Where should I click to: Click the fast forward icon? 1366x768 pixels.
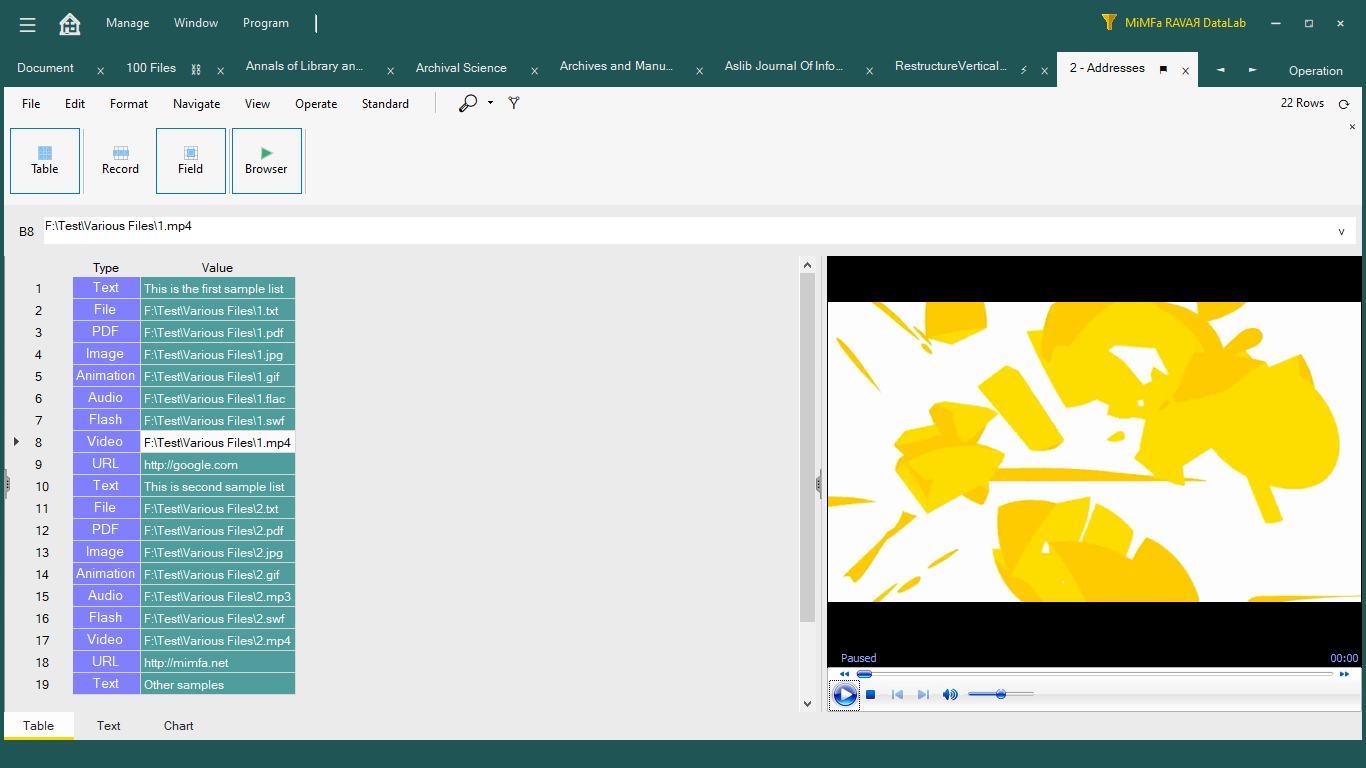(1344, 674)
